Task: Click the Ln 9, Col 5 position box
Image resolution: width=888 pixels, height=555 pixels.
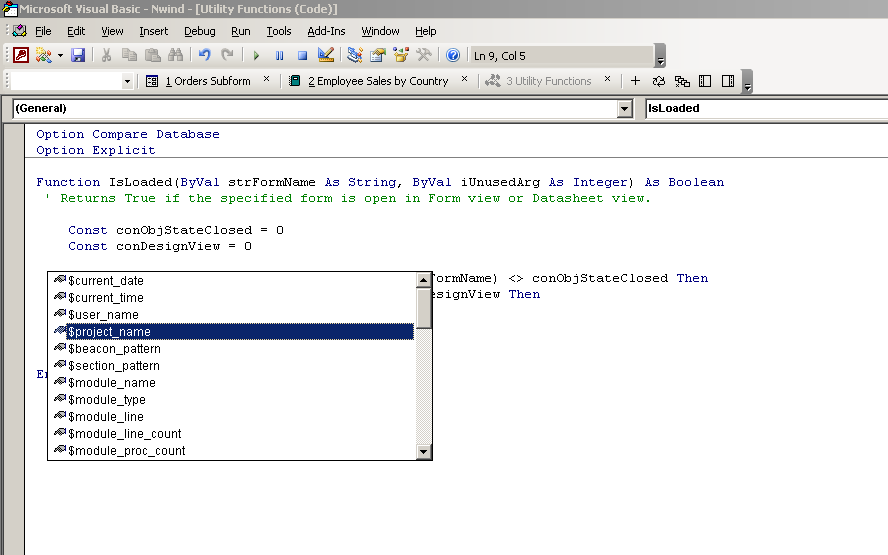Action: (x=562, y=56)
